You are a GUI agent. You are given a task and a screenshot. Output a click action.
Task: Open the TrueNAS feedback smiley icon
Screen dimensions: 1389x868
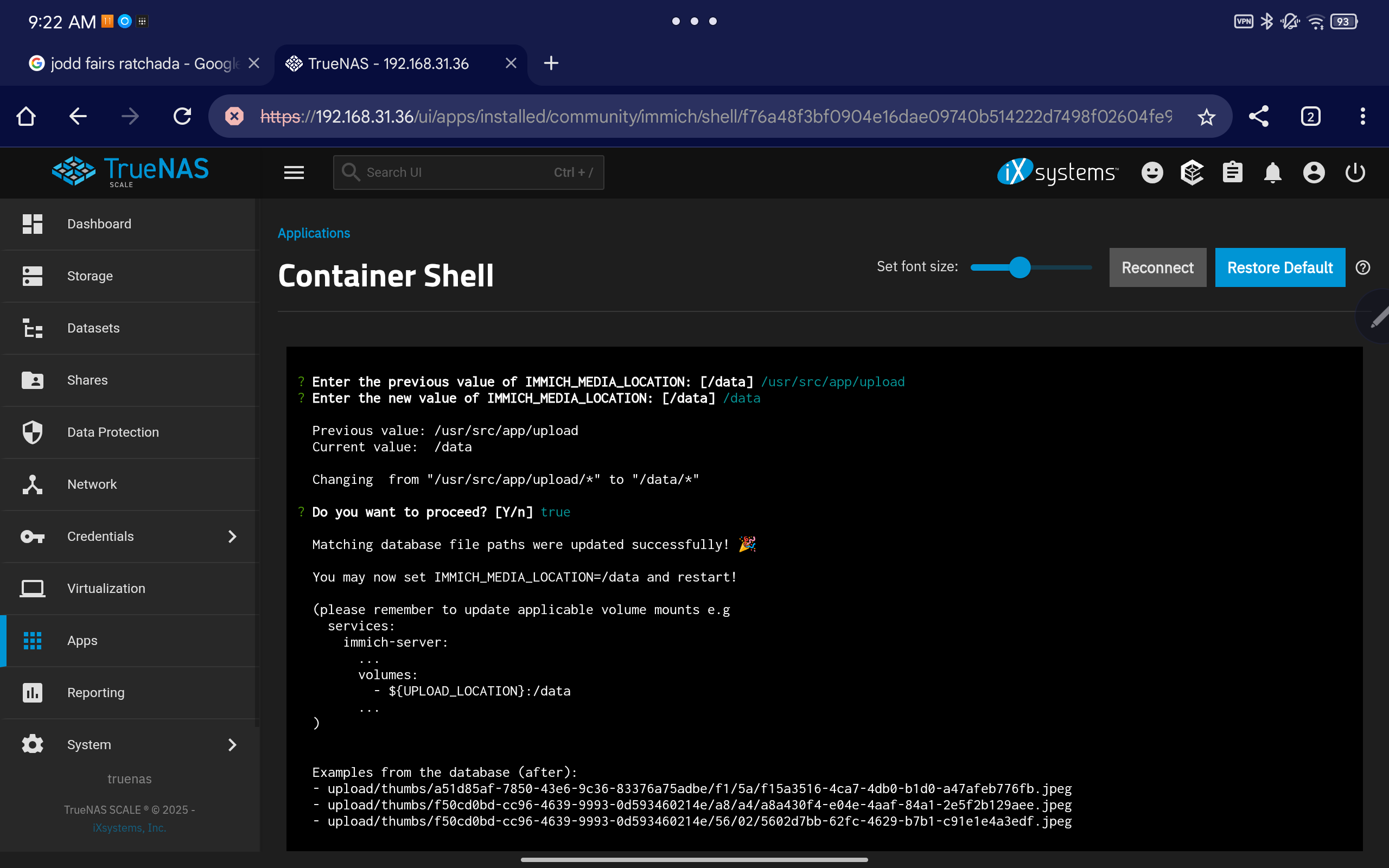pos(1151,172)
